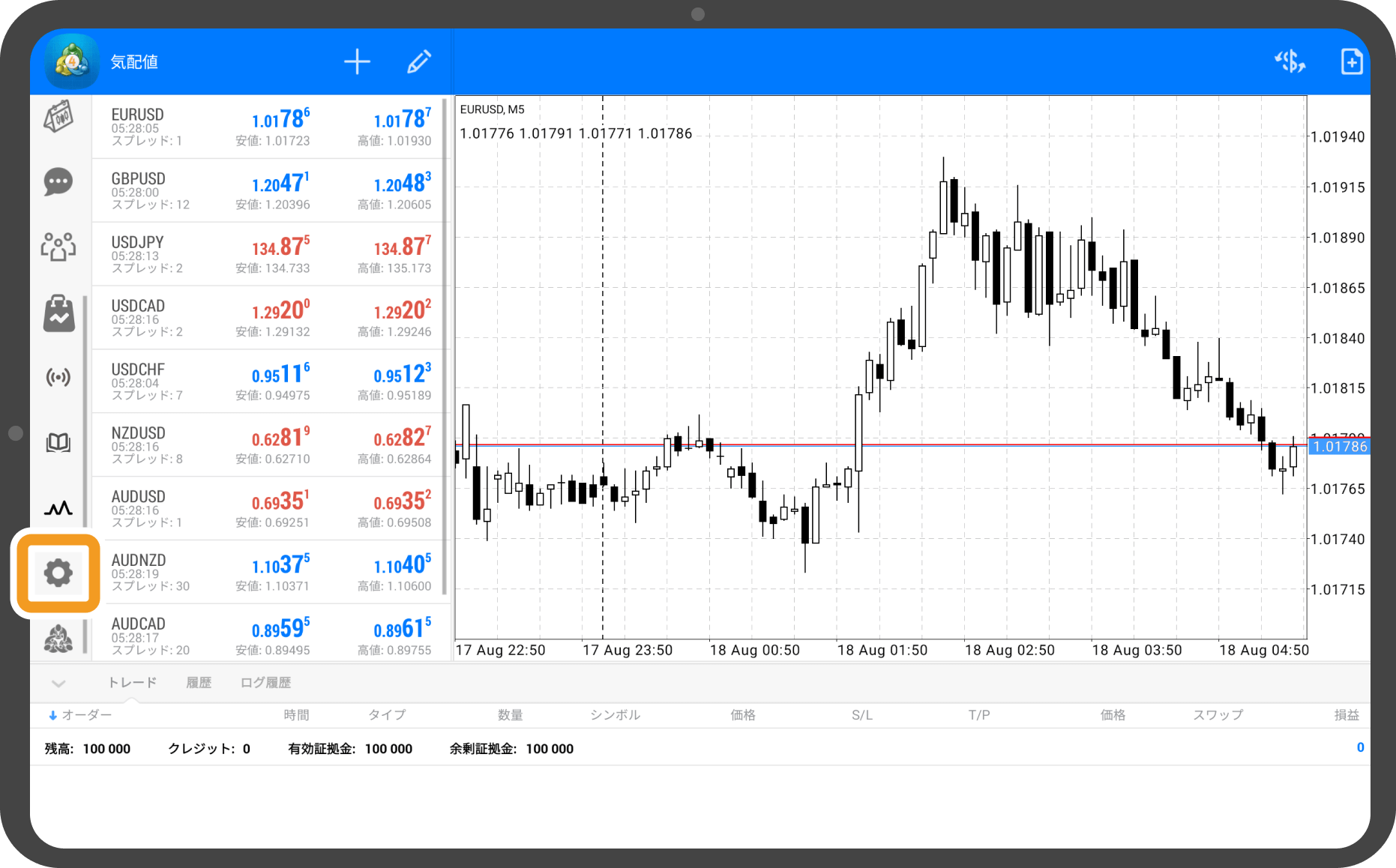Select the AUDNZD quote row
This screenshot has height=868, width=1396.
[270, 573]
